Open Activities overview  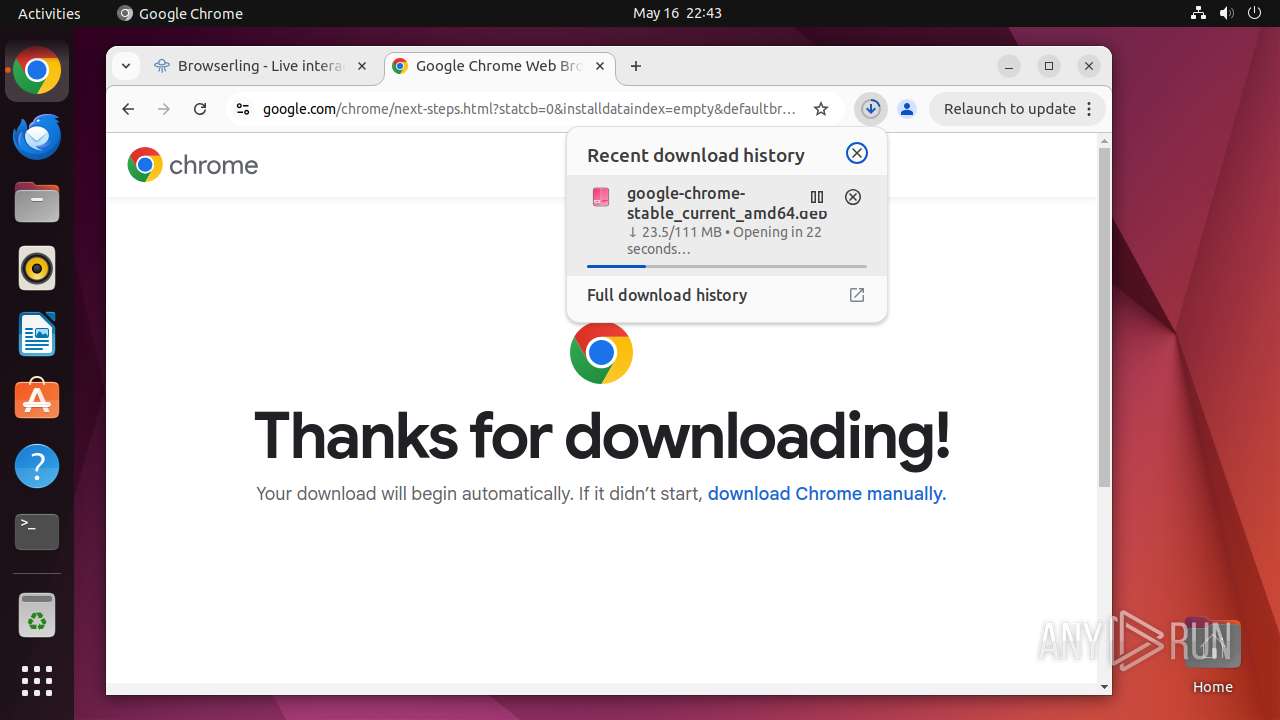tap(49, 13)
